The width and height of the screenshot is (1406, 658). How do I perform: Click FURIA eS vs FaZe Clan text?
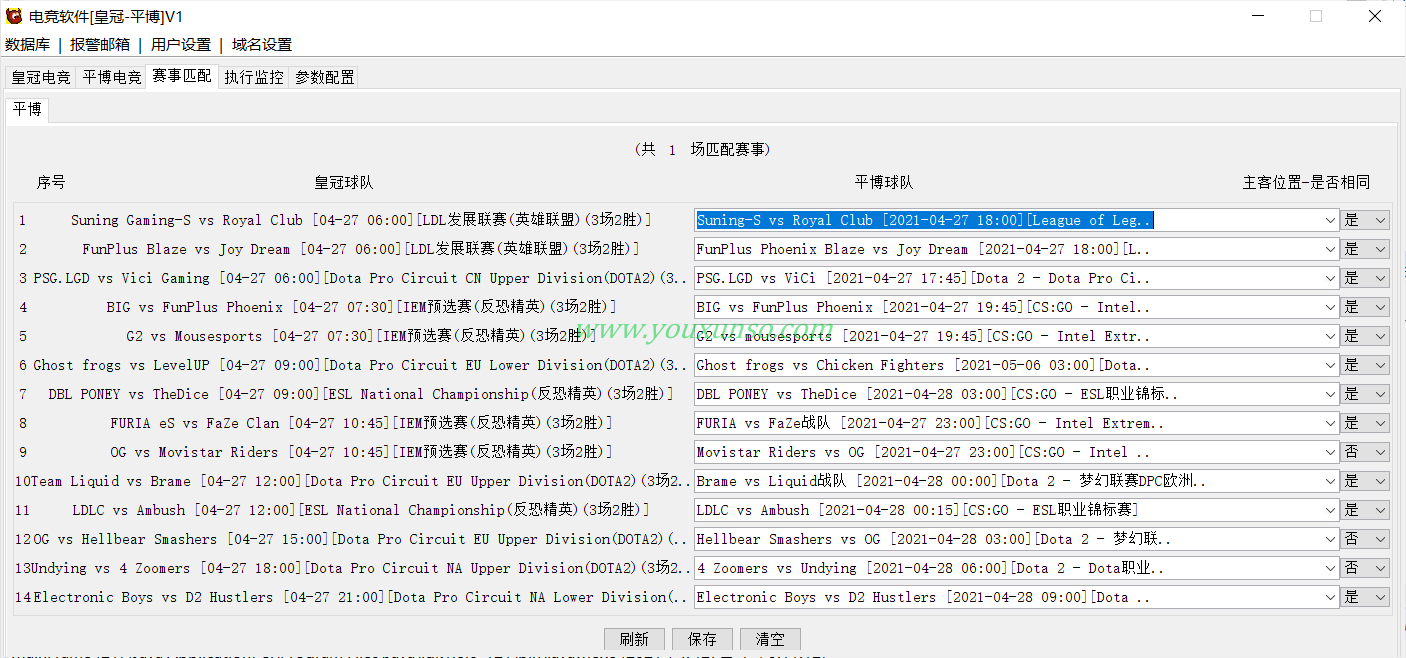(x=361, y=423)
